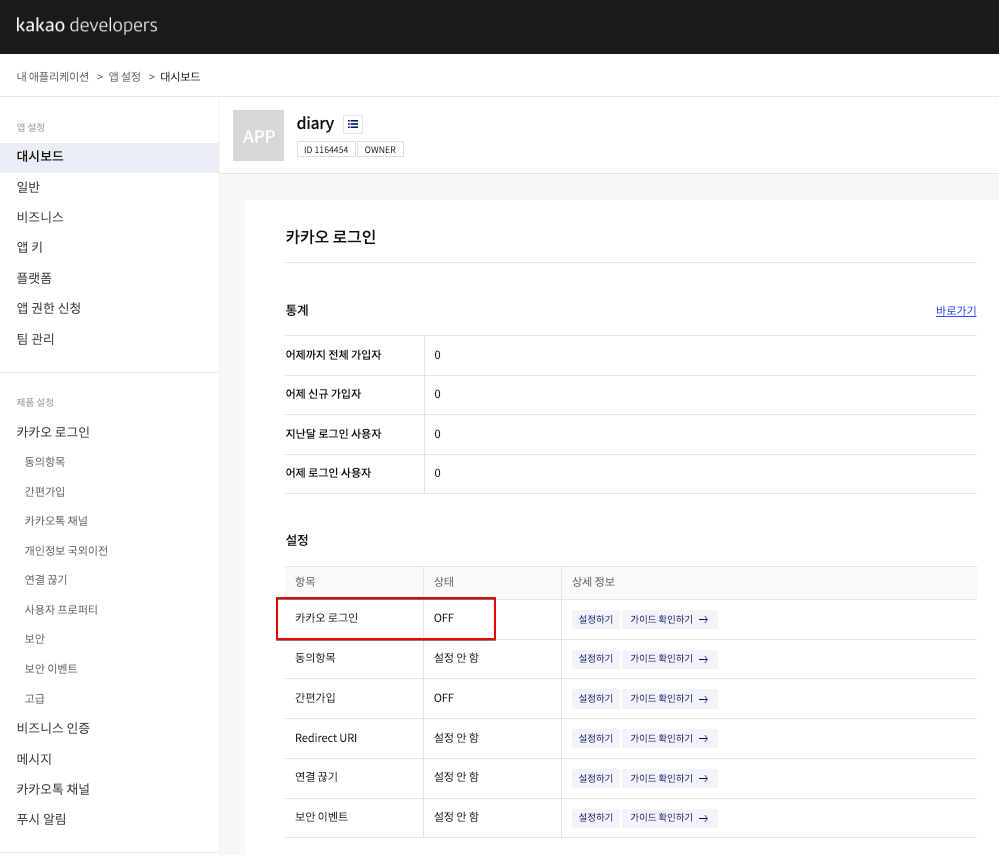
Task: Click 설정하기 in the 카카오 로그인 row
Action: tap(596, 619)
